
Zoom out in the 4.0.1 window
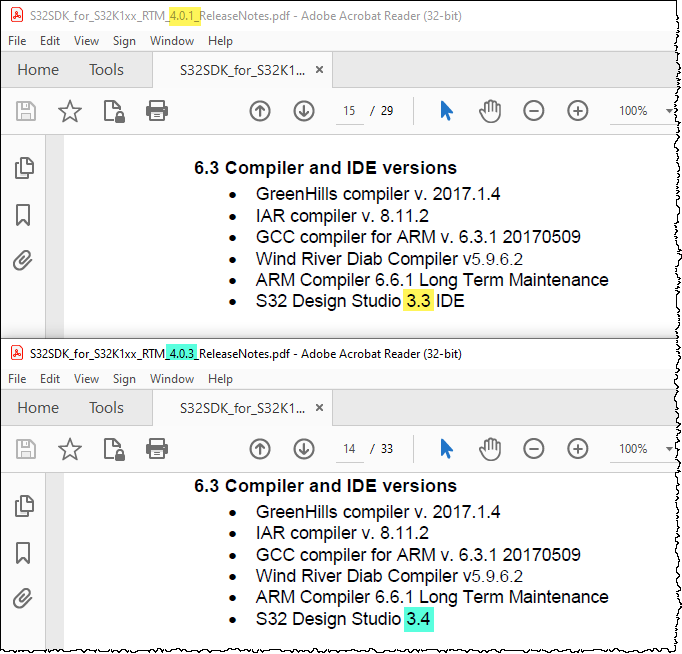point(534,111)
